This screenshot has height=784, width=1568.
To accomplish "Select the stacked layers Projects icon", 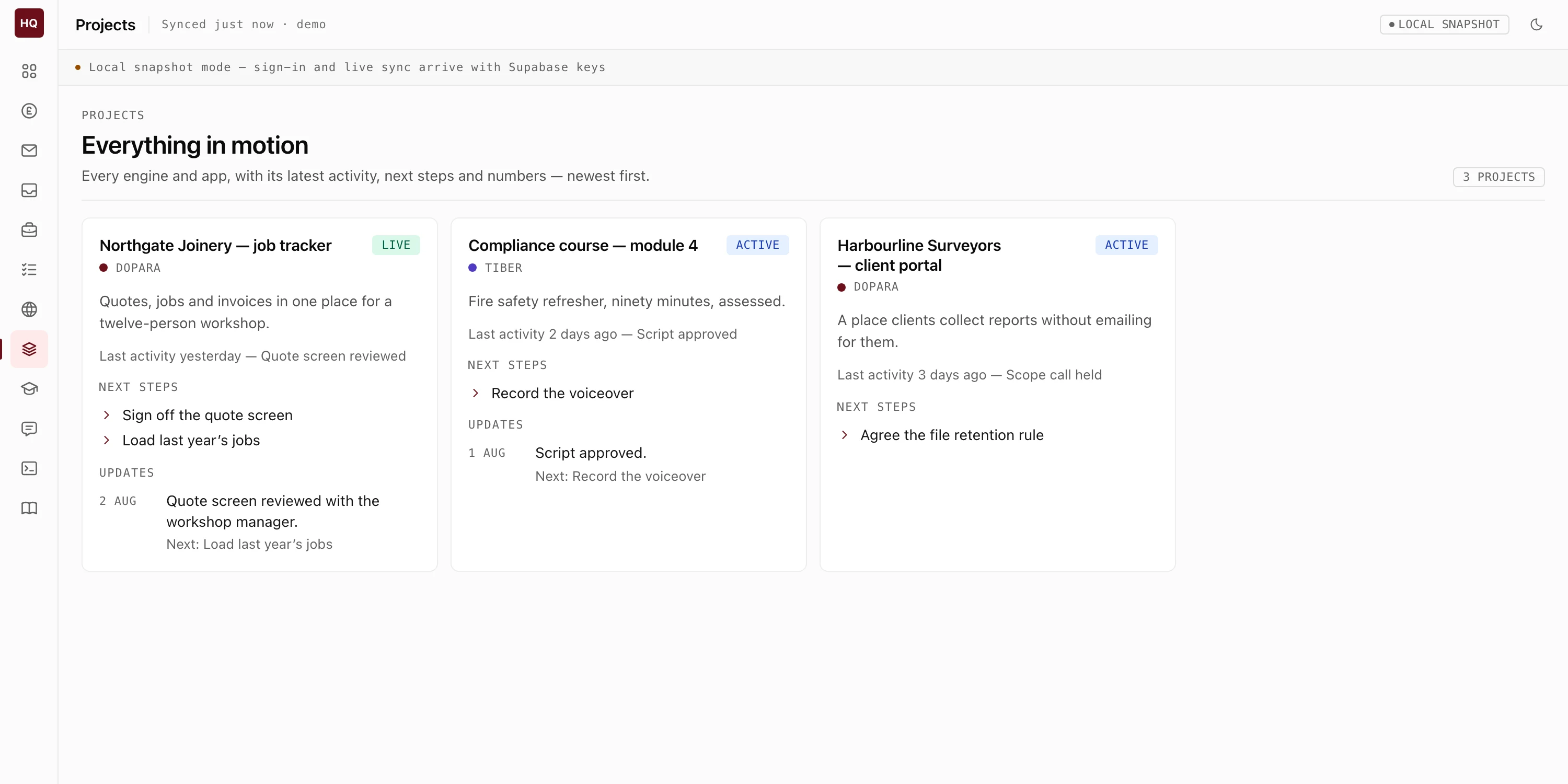I will click(x=29, y=349).
